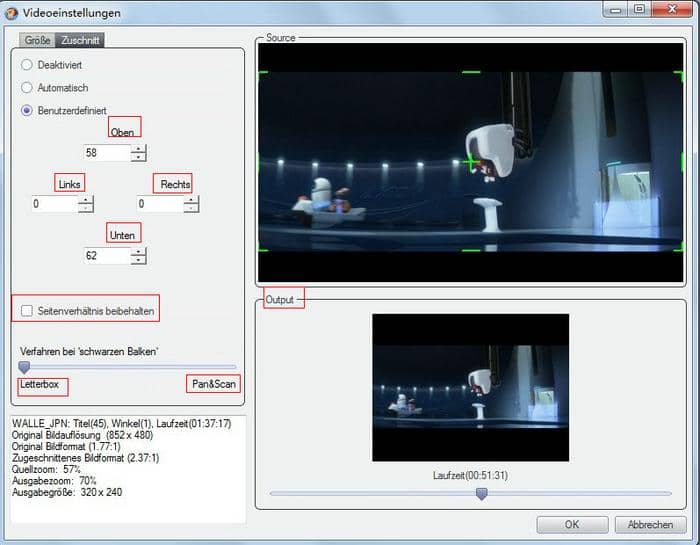
Task: Click the OK button
Action: [x=572, y=524]
